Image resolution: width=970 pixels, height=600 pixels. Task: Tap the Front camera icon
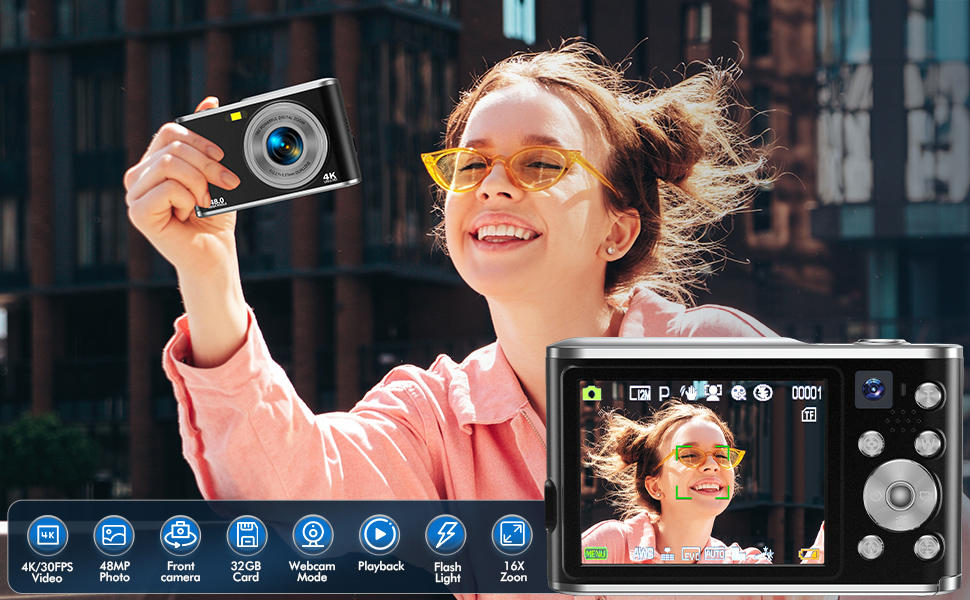(x=180, y=536)
